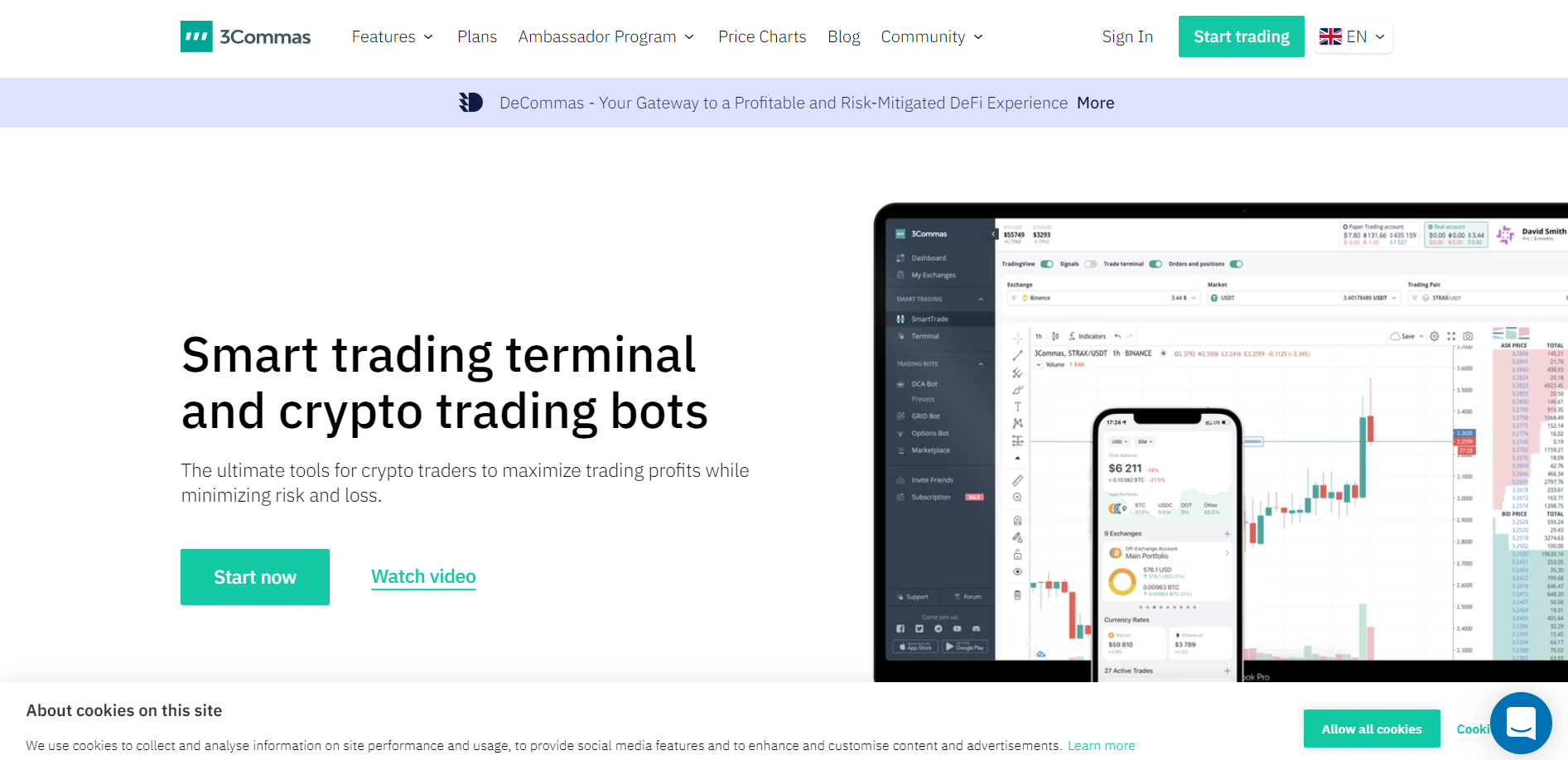Select the brush drawing tool in chart
The width and height of the screenshot is (1568, 760).
(1017, 389)
